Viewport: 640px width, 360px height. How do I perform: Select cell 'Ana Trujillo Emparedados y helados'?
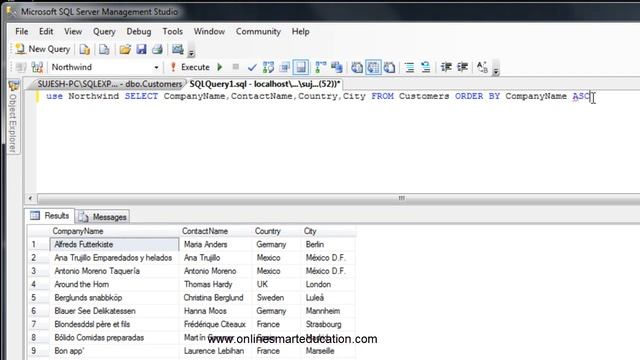114,258
